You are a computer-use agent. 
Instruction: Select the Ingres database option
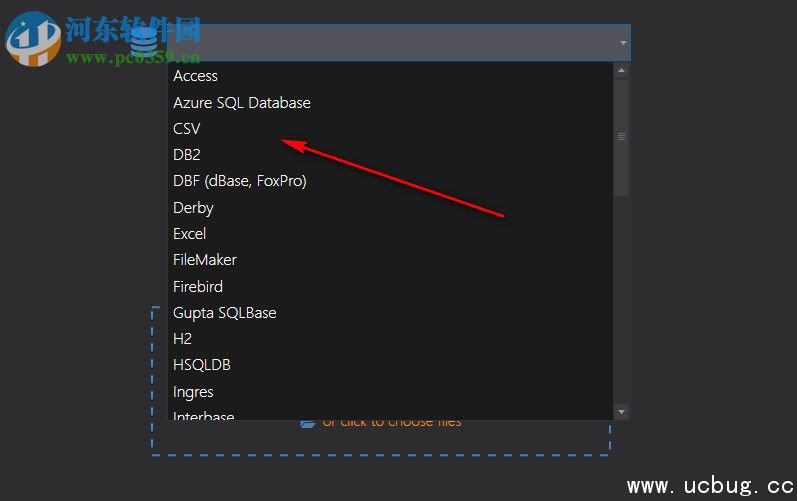pos(193,392)
